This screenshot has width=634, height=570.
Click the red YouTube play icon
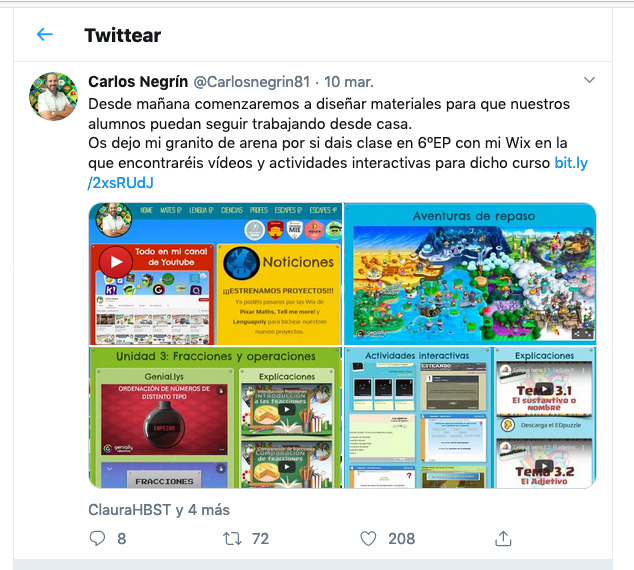pyautogui.click(x=116, y=262)
